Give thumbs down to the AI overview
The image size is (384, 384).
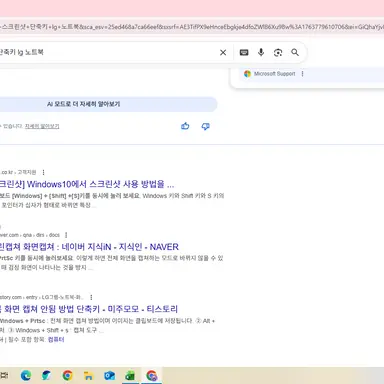click(x=206, y=126)
